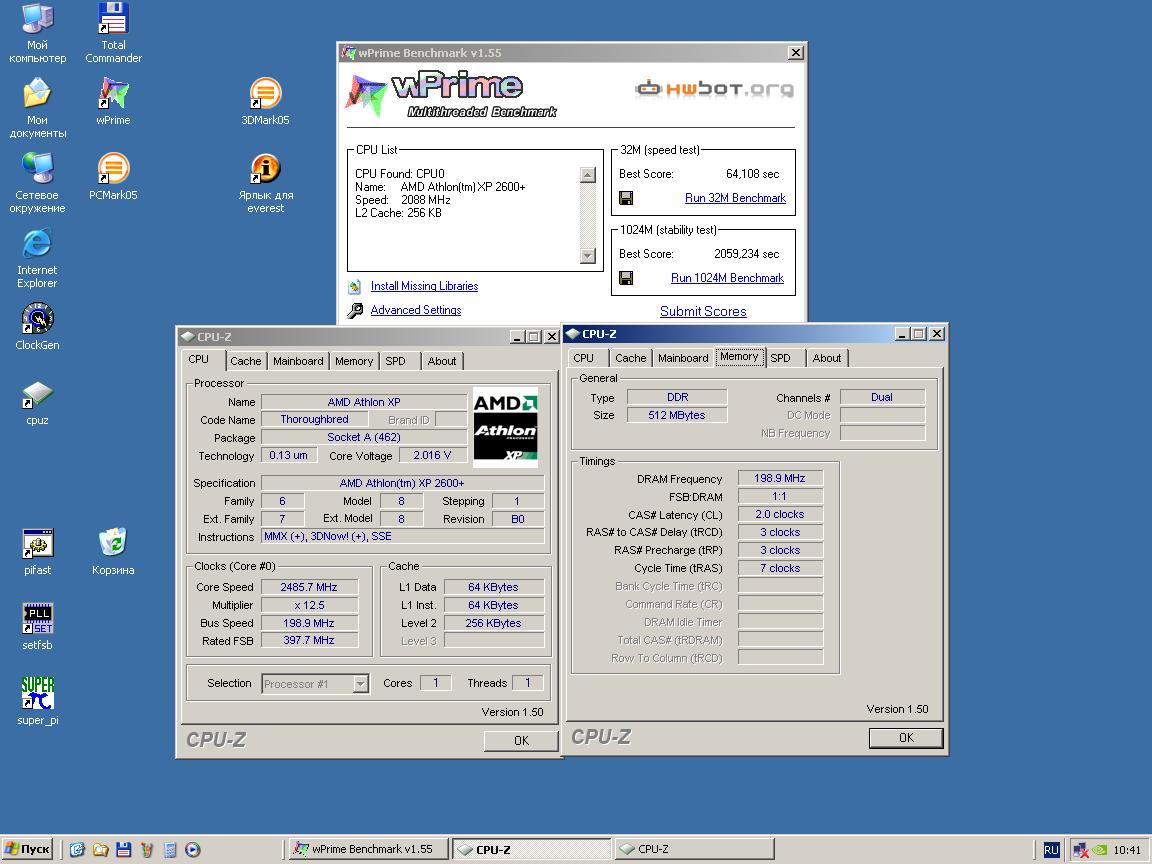Launch the wPrime desktop shortcut
The image size is (1152, 864).
point(113,101)
